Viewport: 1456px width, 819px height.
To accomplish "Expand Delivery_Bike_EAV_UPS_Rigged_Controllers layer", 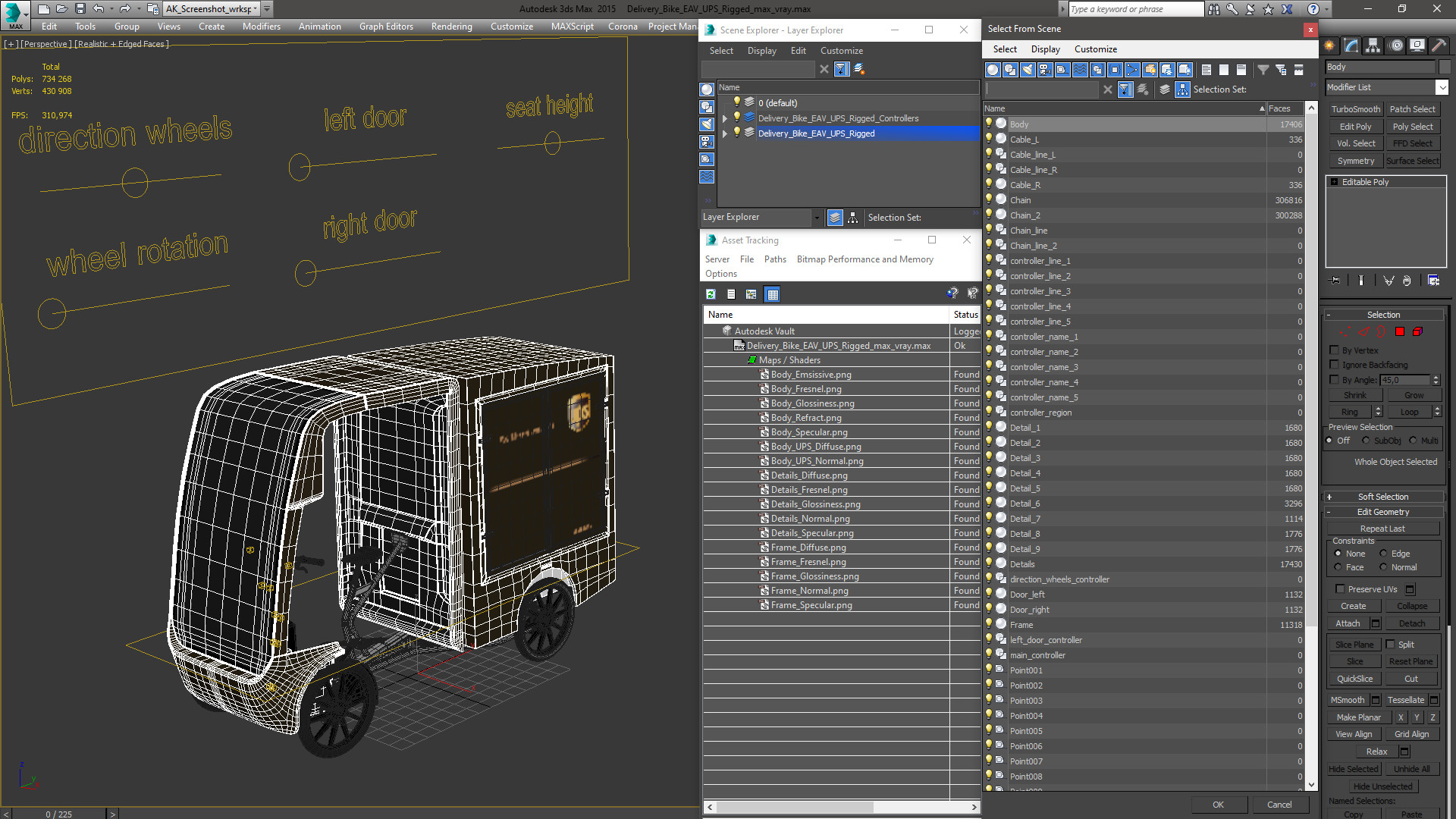I will [725, 118].
